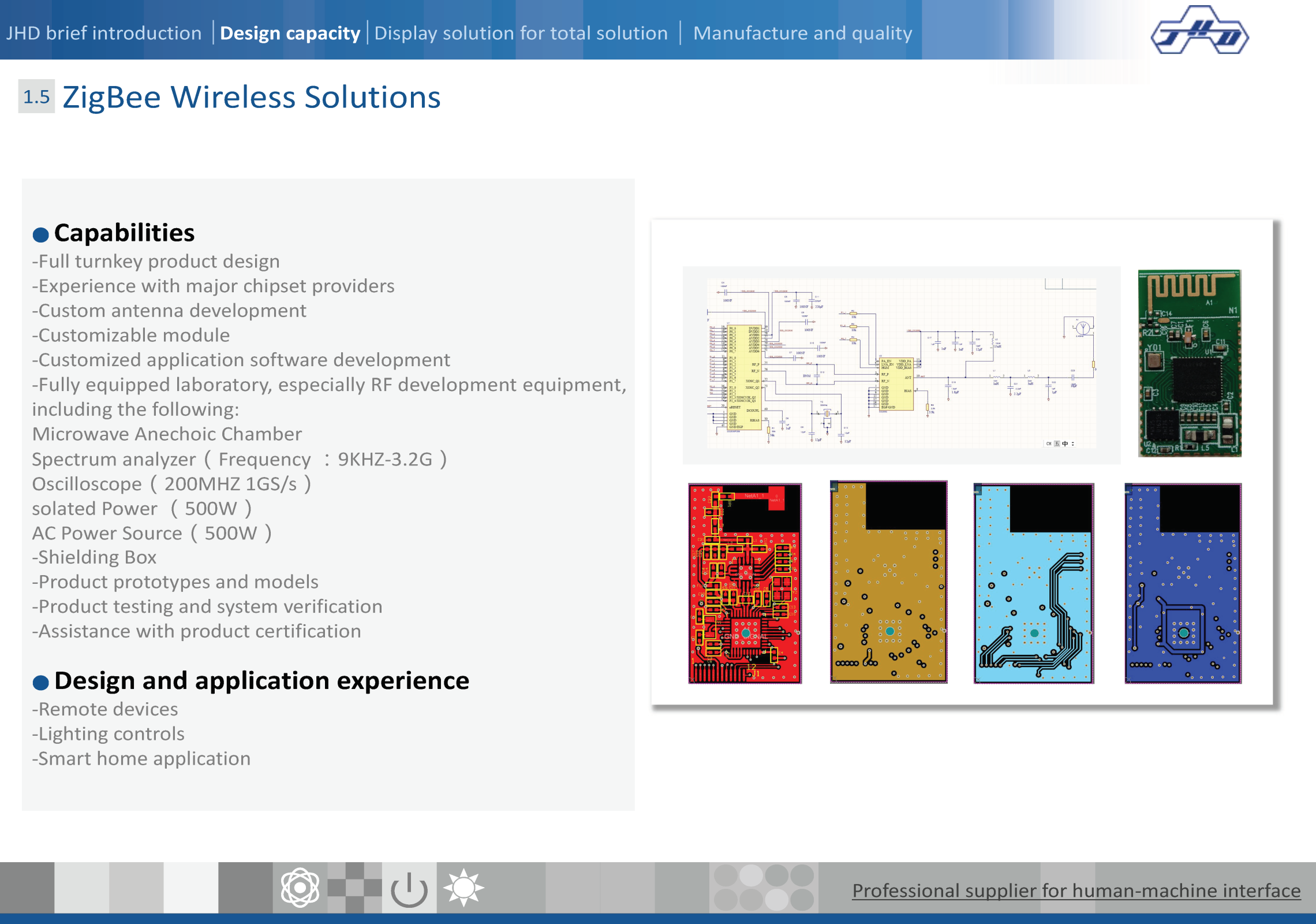Open the circuit schematic diagram image
Image resolution: width=1316 pixels, height=924 pixels.
(x=901, y=365)
